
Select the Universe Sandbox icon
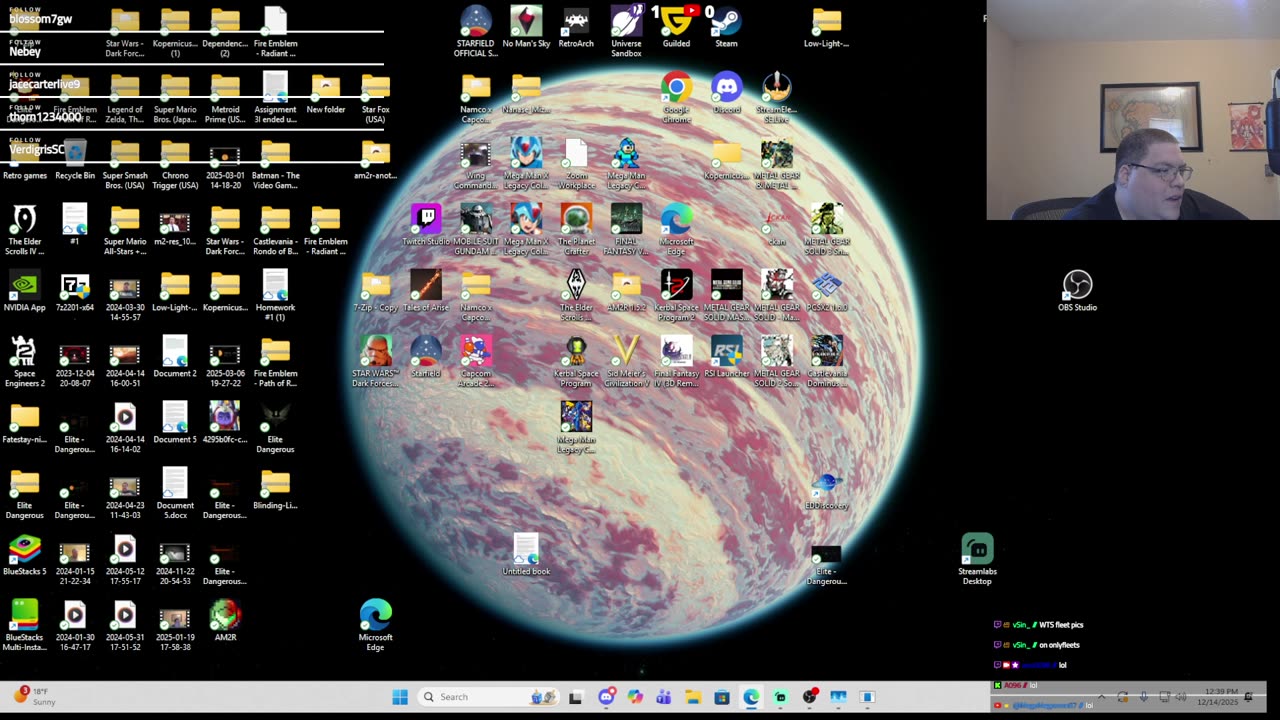[x=626, y=22]
